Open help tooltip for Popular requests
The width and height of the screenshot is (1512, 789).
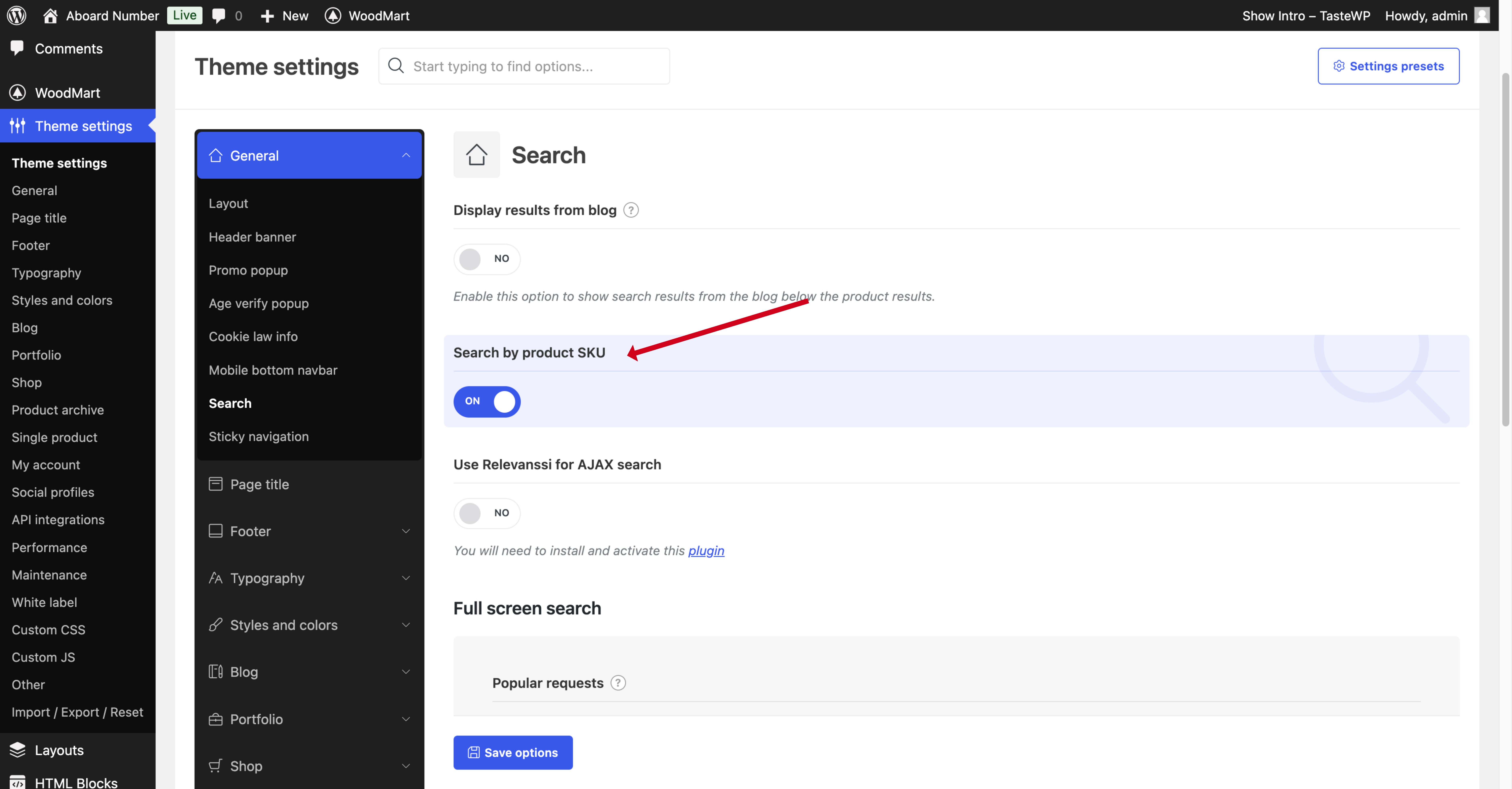coord(618,683)
